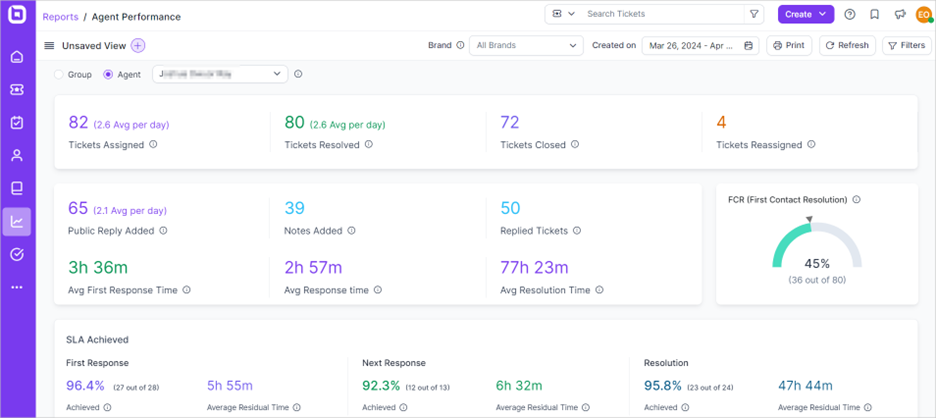
Task: Click info icon for First Response Achieved
Action: pyautogui.click(x=108, y=407)
